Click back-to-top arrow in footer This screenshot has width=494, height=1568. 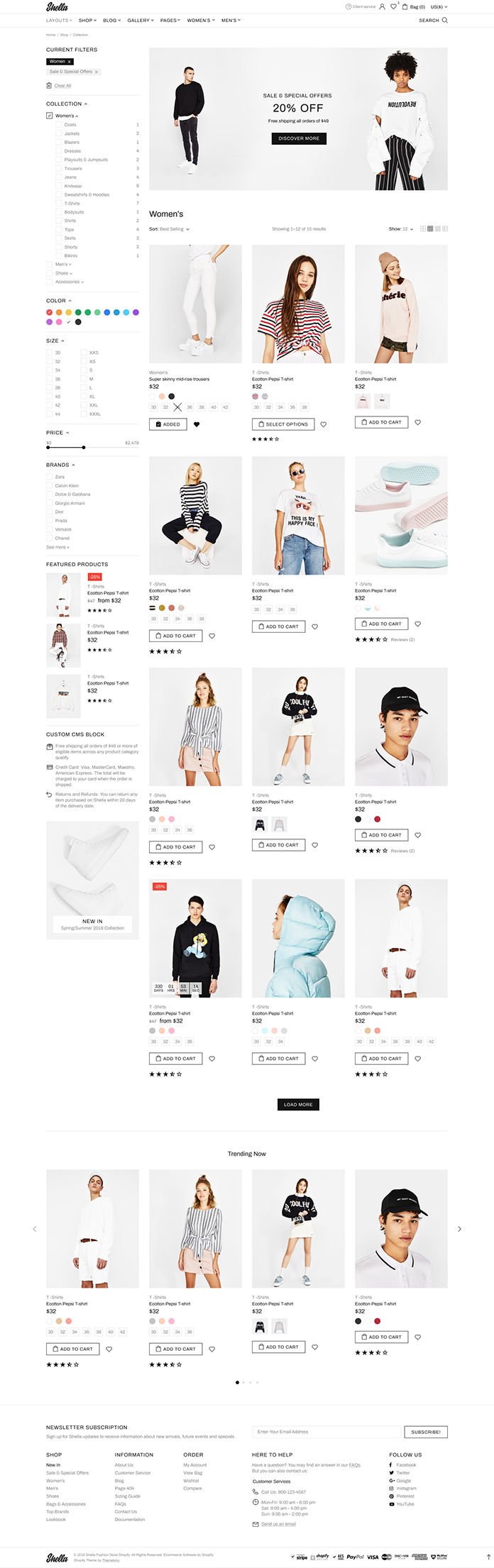[488, 1557]
